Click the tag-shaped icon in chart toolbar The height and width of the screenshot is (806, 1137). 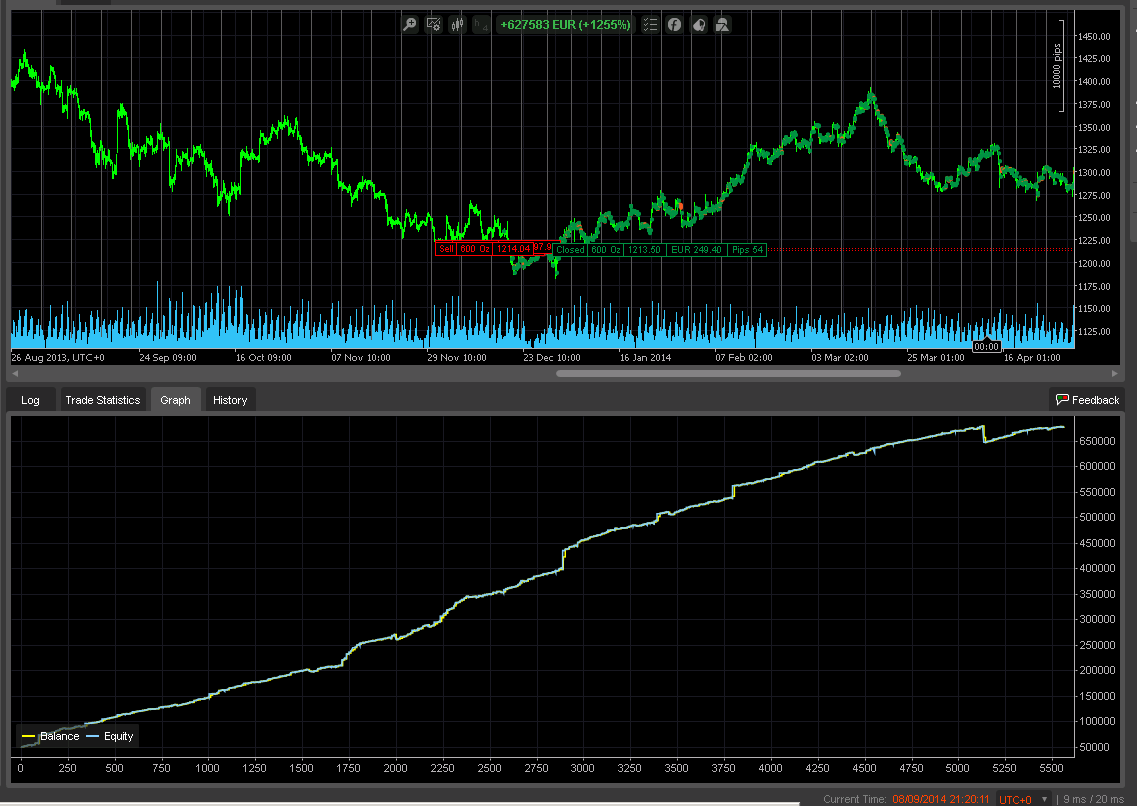coord(699,25)
